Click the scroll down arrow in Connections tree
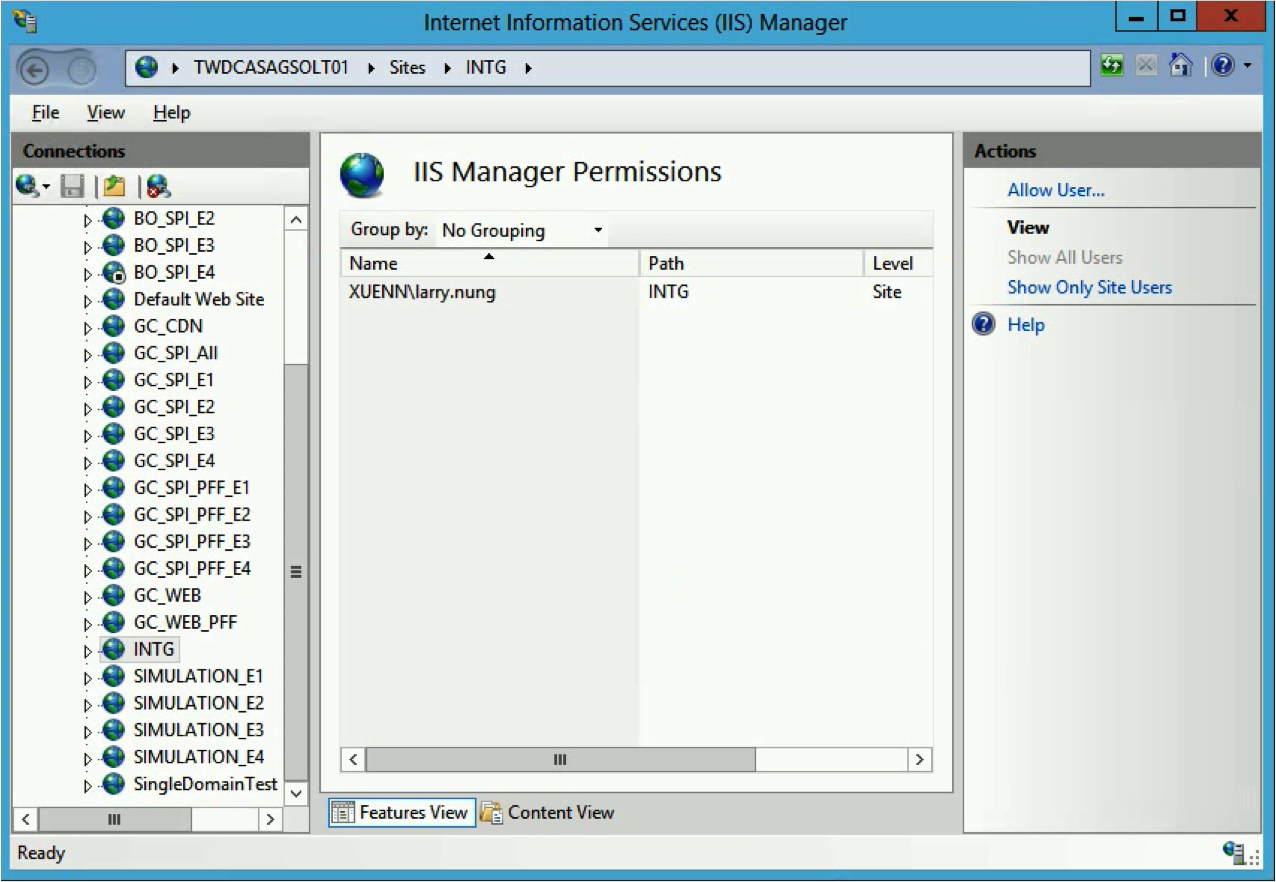The image size is (1276, 882). (x=296, y=793)
